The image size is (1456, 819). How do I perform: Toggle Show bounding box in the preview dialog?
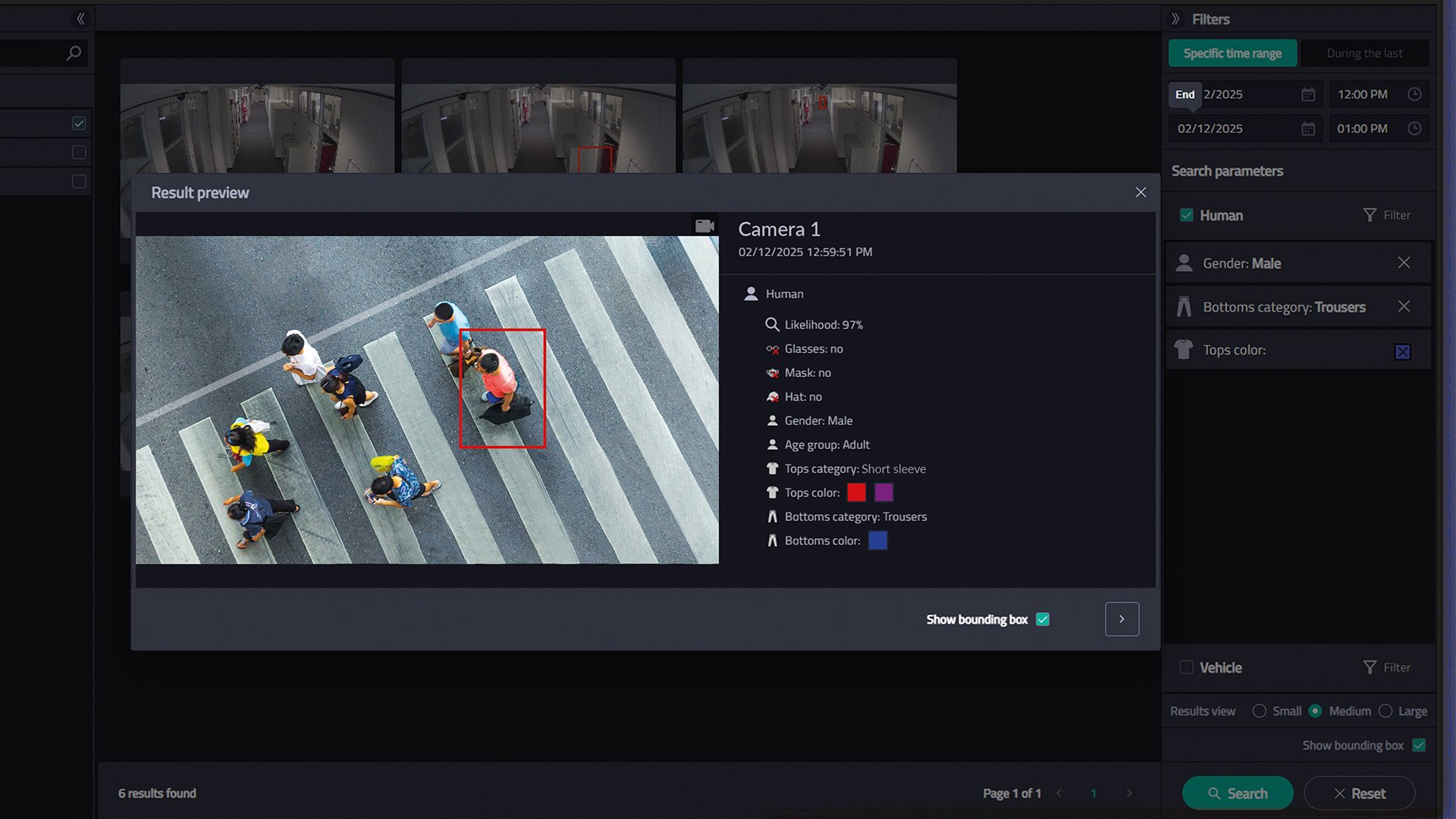[x=1043, y=620]
